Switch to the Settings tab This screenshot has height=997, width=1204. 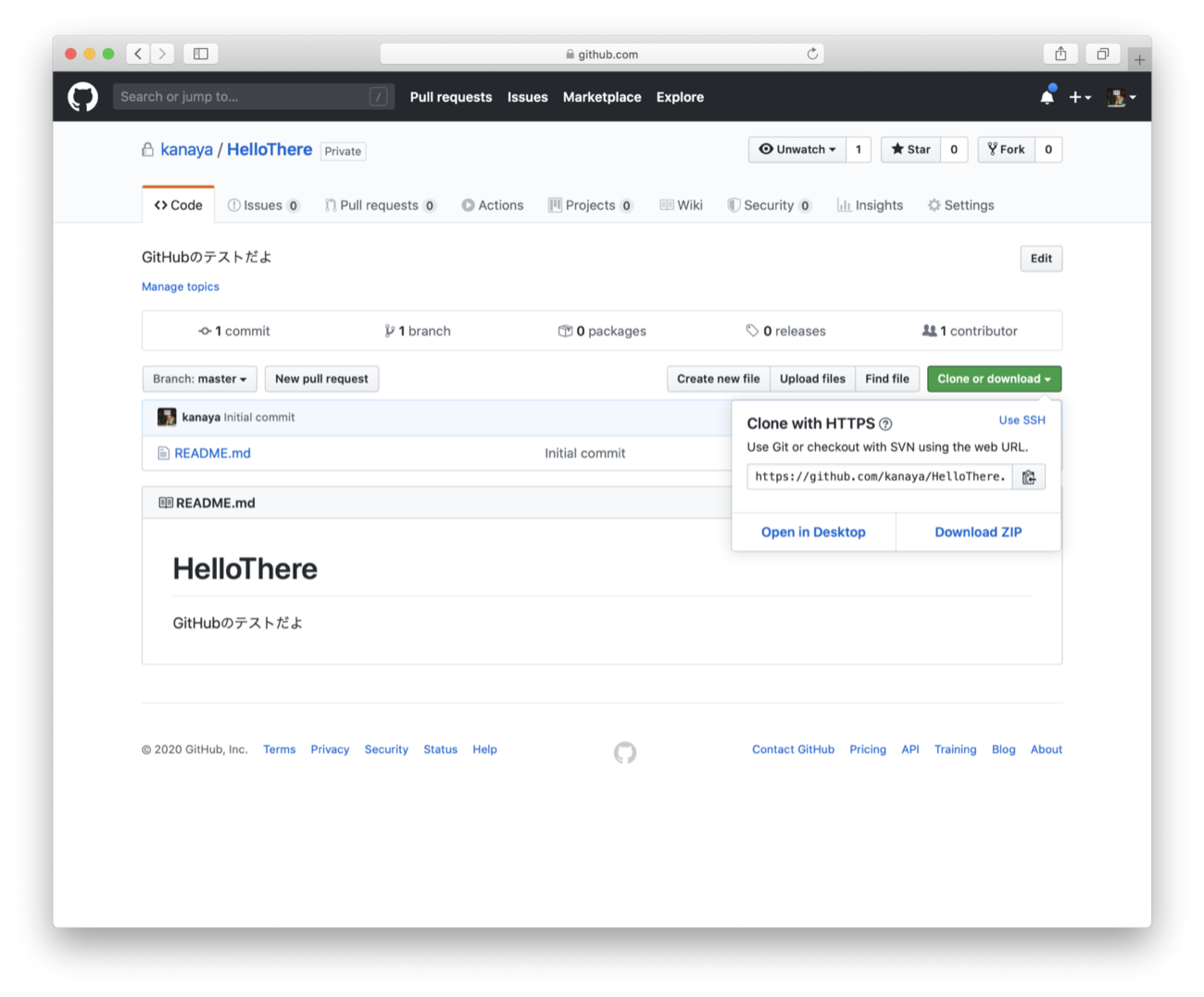(x=961, y=205)
